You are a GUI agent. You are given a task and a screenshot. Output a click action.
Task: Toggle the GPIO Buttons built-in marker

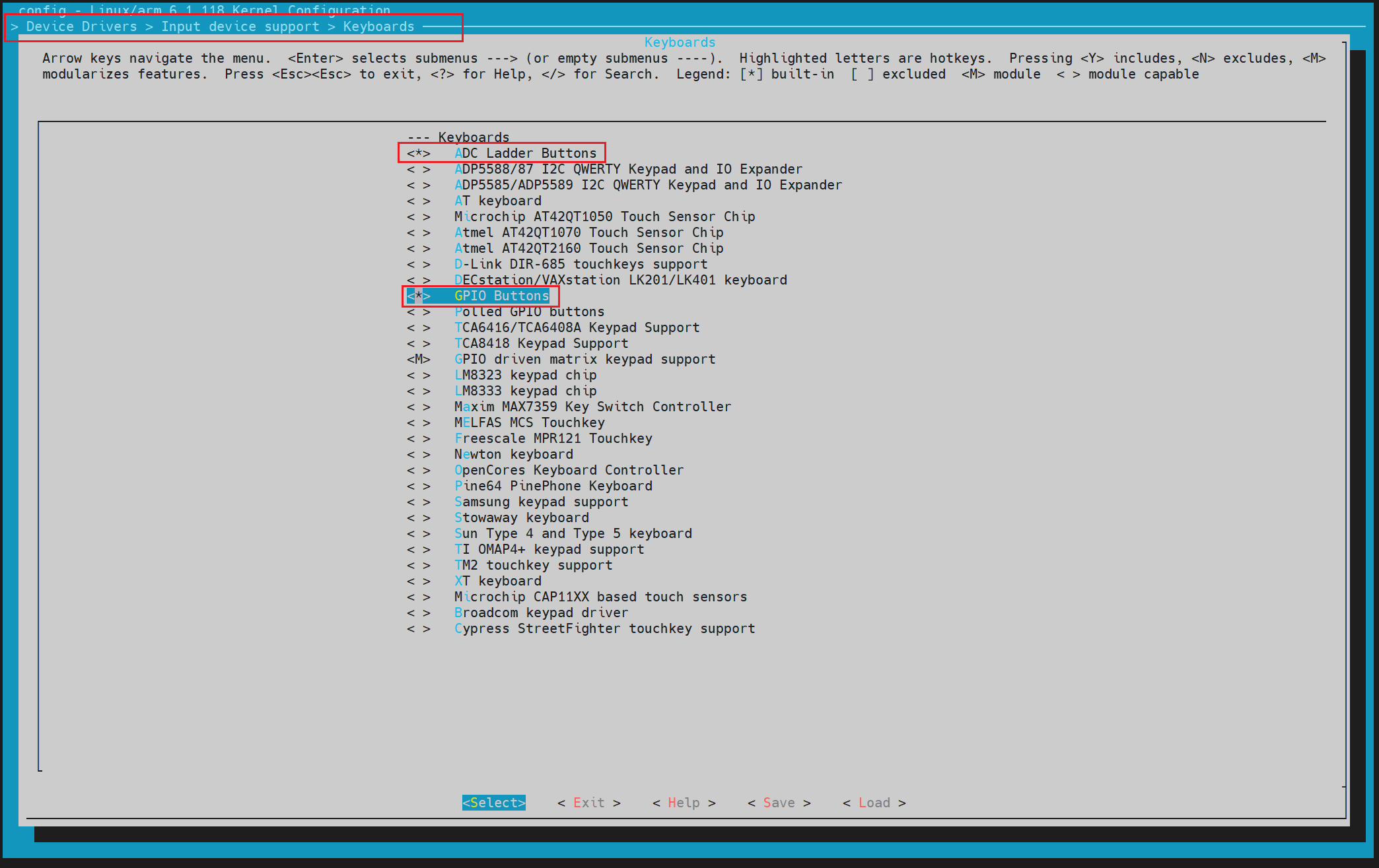[418, 296]
